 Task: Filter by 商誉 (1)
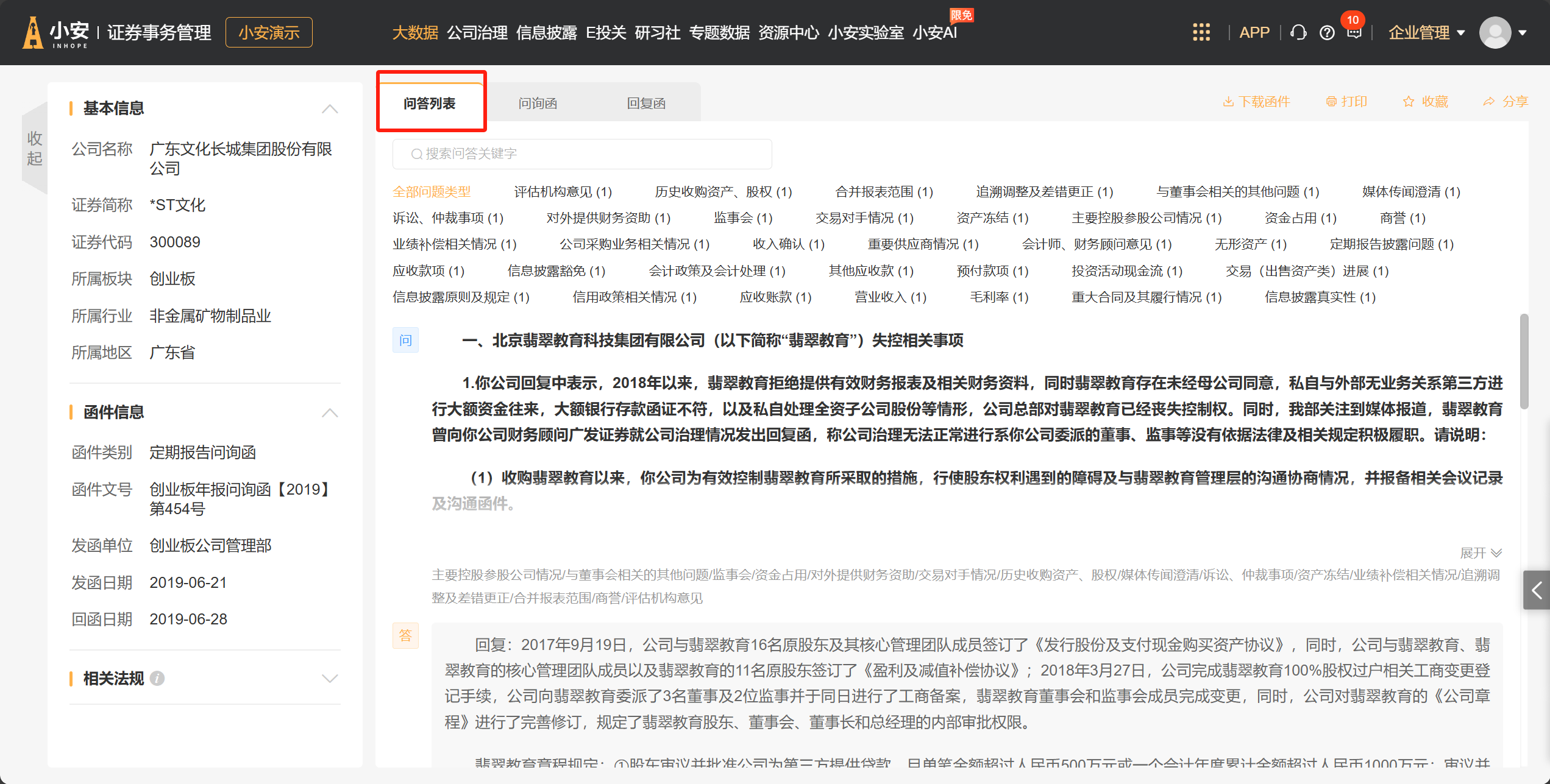coord(1402,218)
